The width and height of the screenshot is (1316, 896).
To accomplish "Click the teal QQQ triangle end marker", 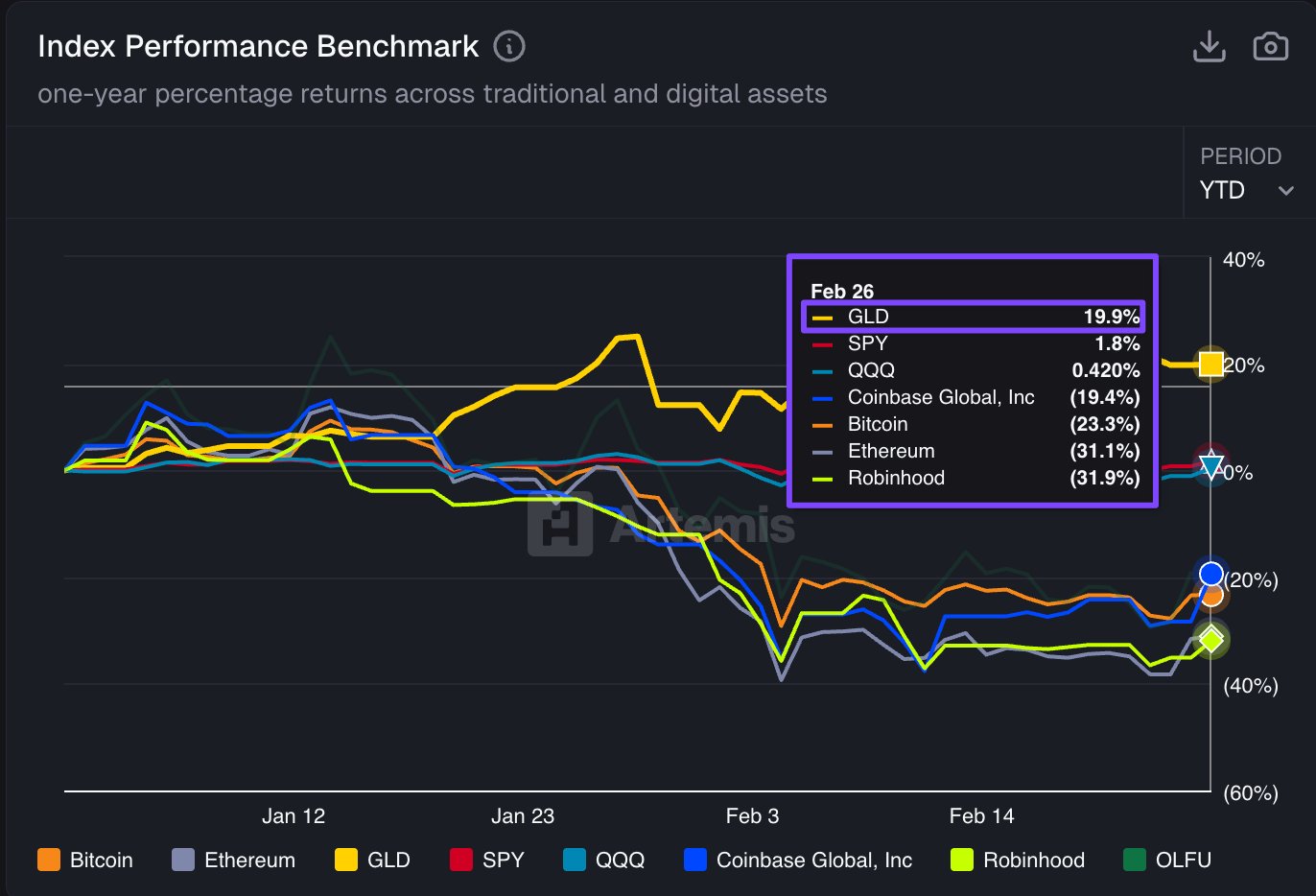I will pos(1211,468).
